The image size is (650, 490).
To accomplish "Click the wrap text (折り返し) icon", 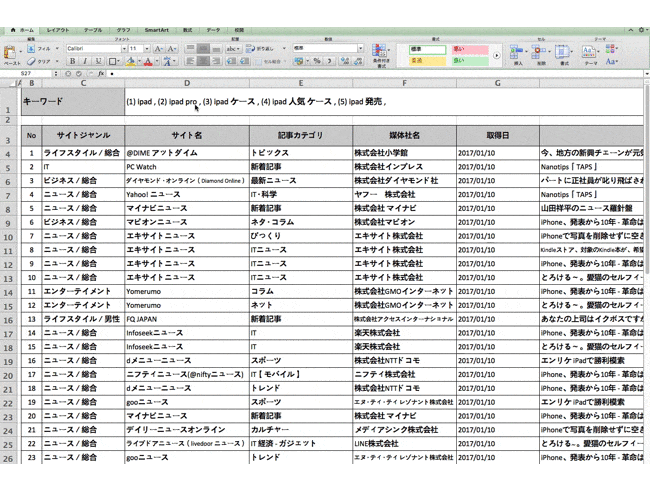I will [250, 49].
